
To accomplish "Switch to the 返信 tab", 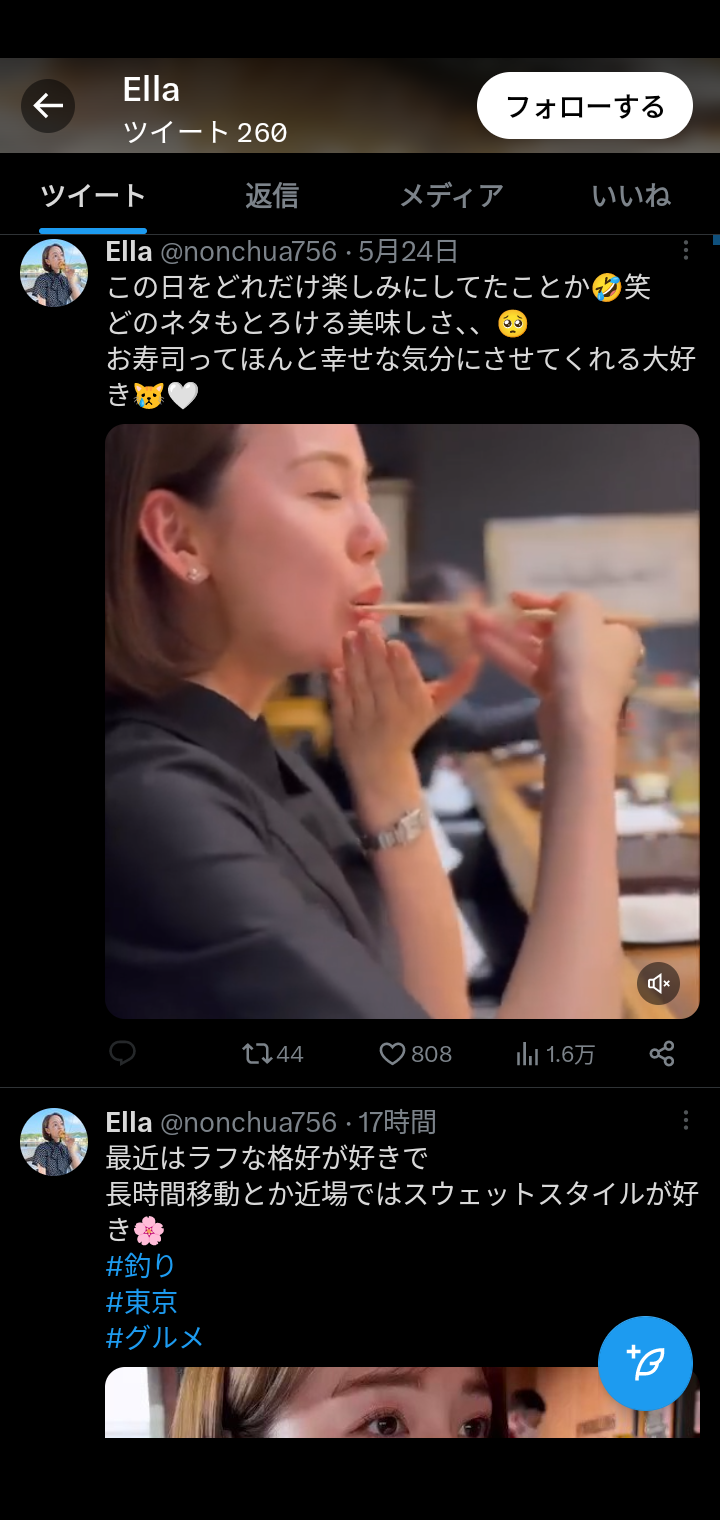I will [x=272, y=195].
